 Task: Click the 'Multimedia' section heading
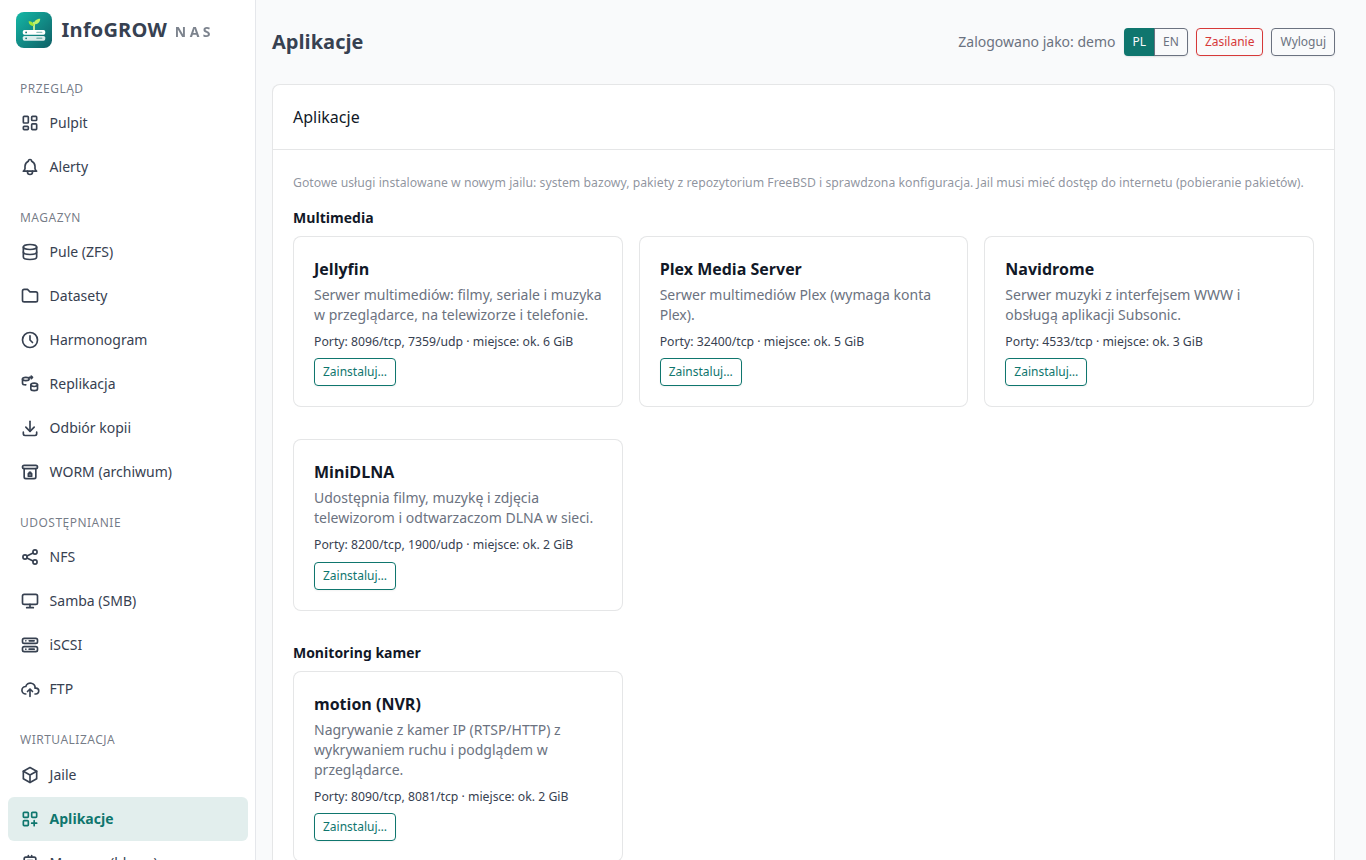coord(333,218)
